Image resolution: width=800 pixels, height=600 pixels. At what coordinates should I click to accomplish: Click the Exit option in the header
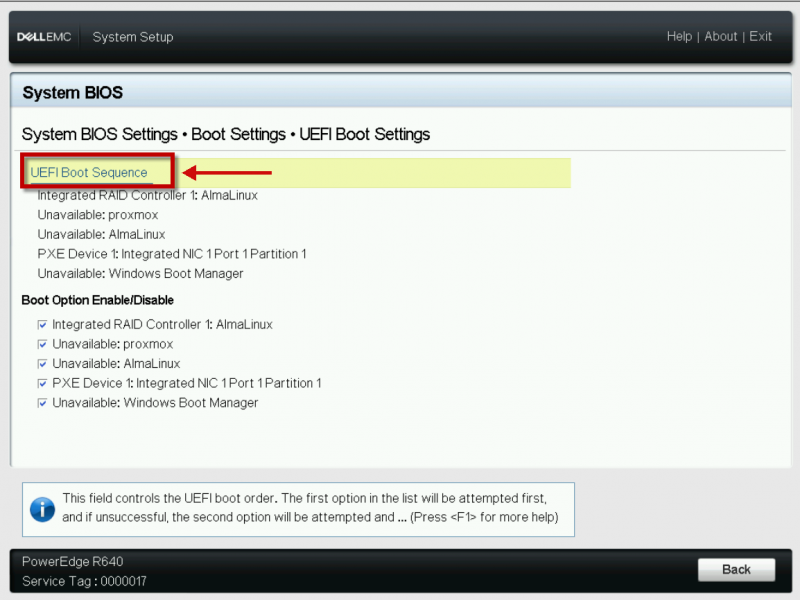(x=761, y=36)
